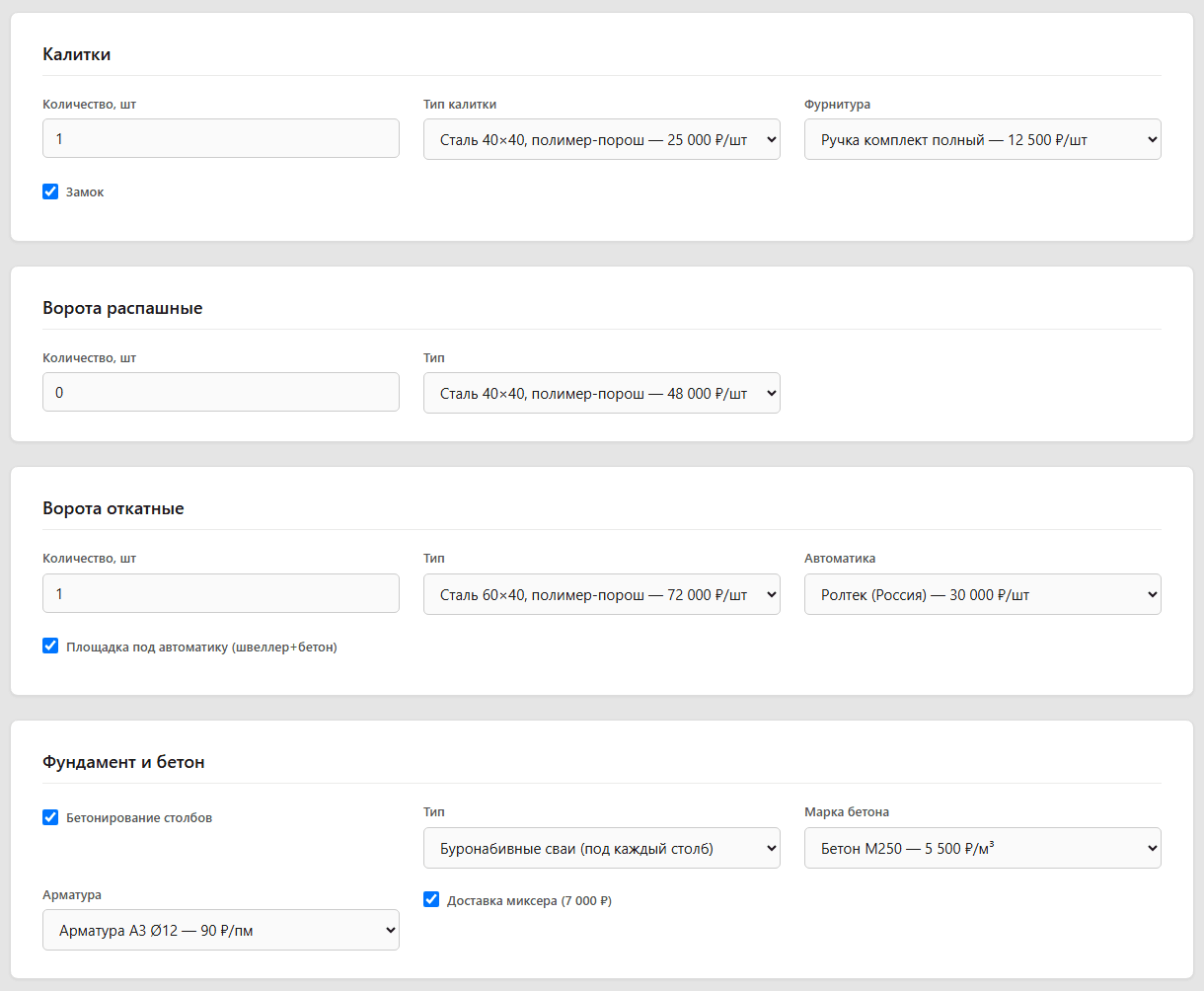Viewport: 1204px width, 991px height.
Task: Click the Замок checkbox label
Action: point(85,192)
